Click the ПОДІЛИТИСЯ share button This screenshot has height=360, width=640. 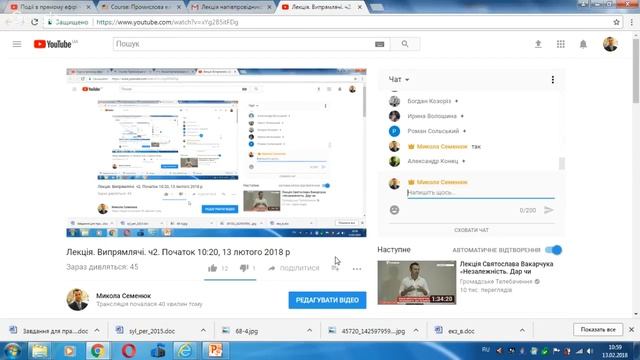tap(294, 268)
